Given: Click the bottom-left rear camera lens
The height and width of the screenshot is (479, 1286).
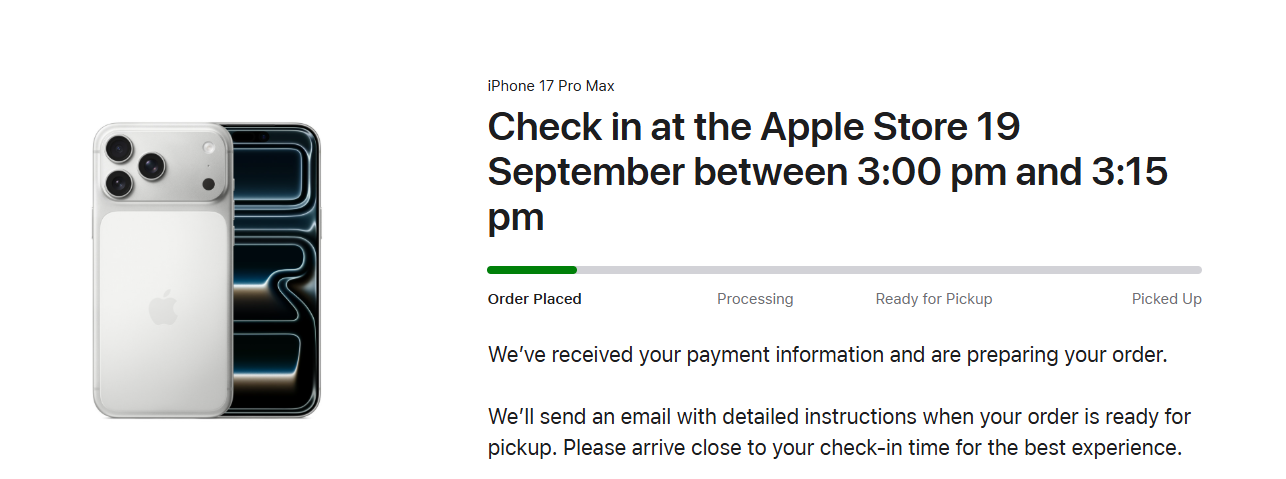Looking at the screenshot, I should [x=120, y=183].
